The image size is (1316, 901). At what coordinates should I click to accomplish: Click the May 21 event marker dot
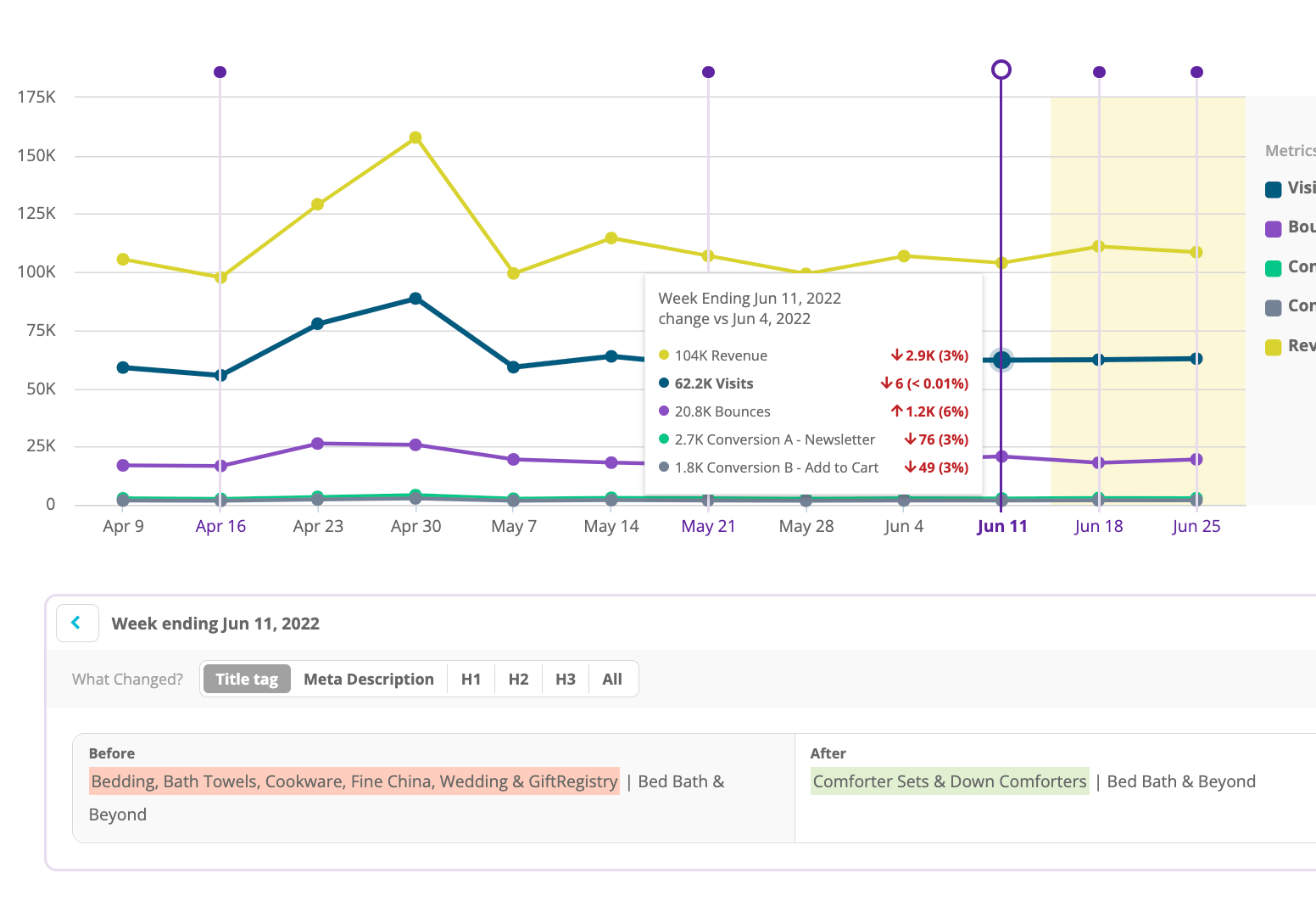tap(709, 72)
